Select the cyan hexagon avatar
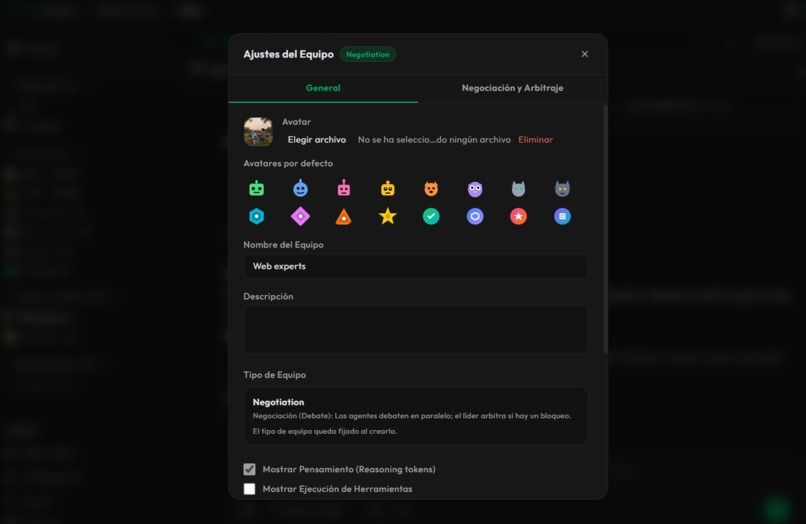The image size is (806, 524). coord(257,216)
